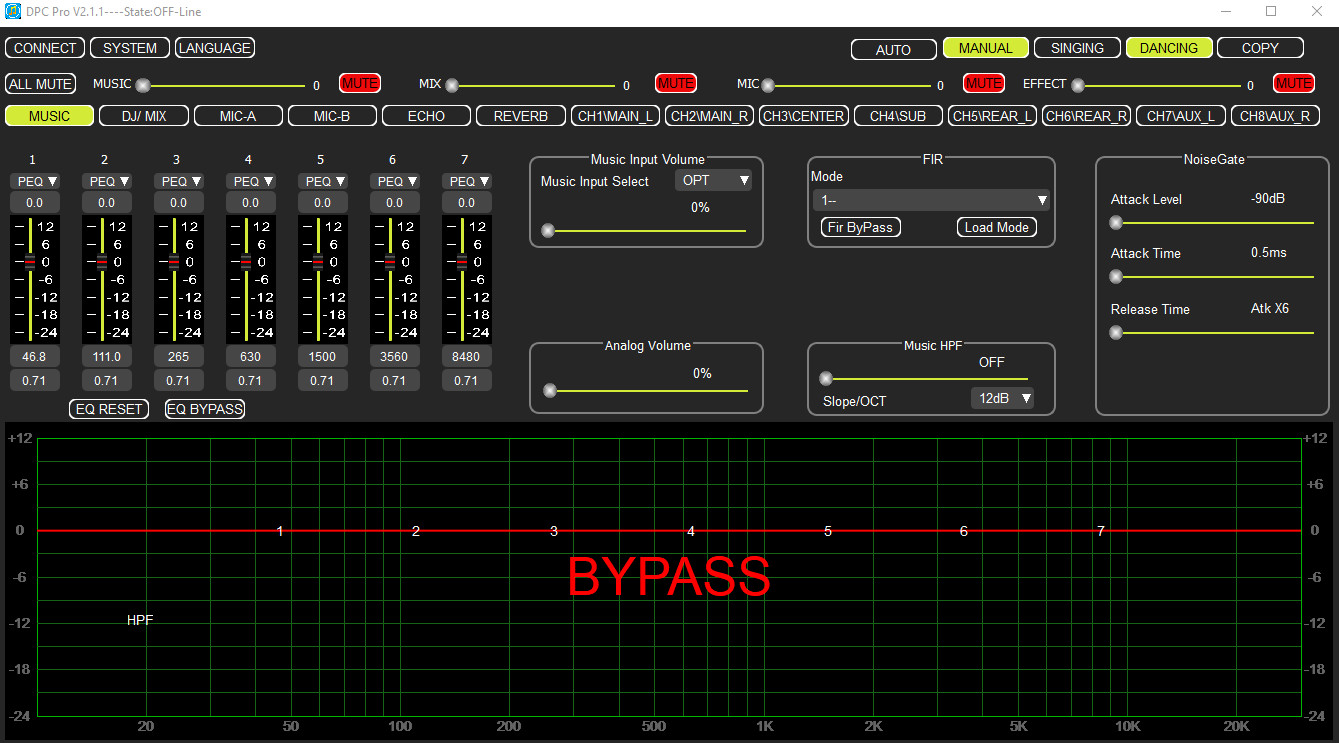Toggle the MIX channel MUTE button
Screen dimensions: 1339x743
(x=675, y=83)
